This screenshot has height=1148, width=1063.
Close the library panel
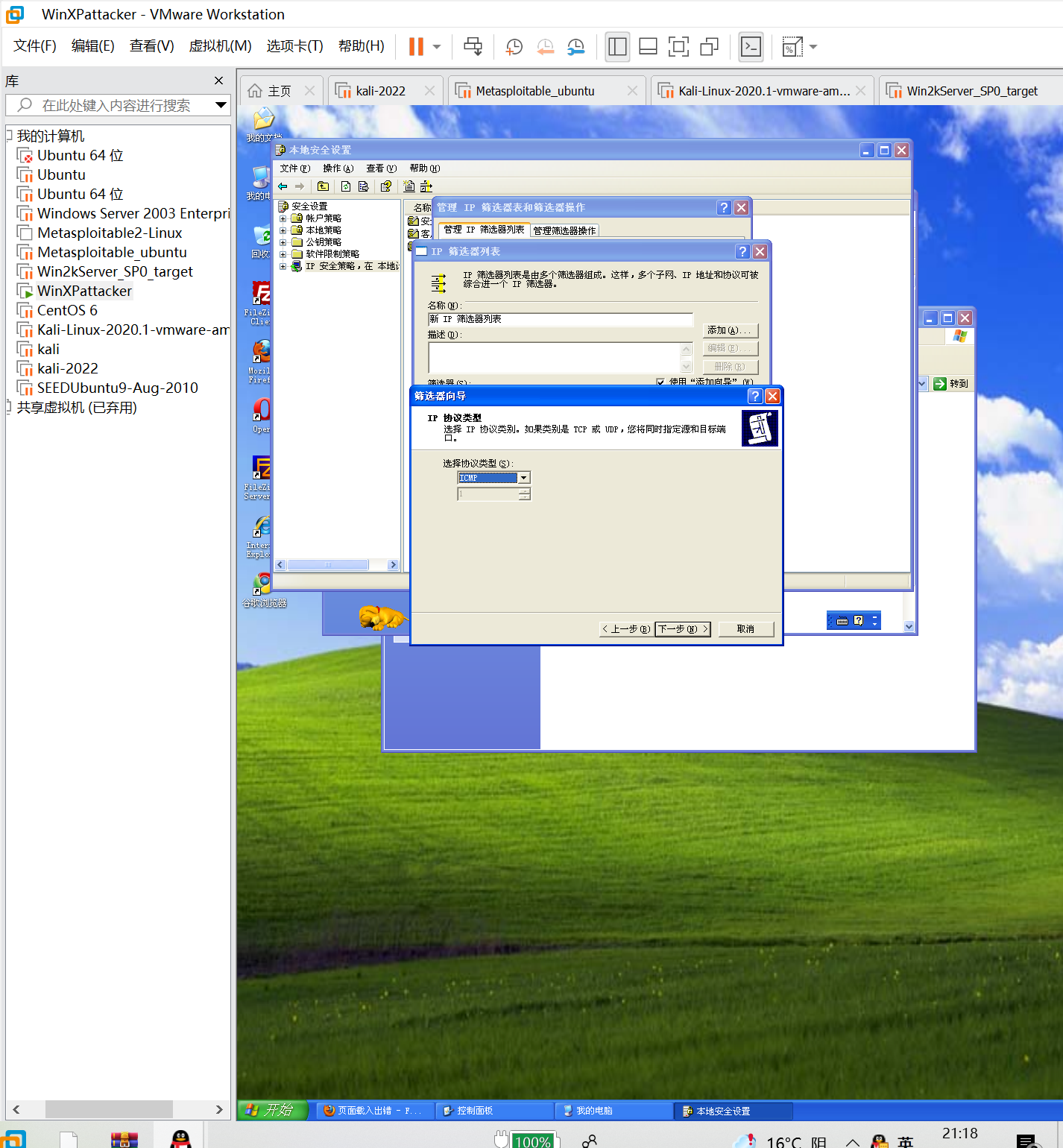218,81
